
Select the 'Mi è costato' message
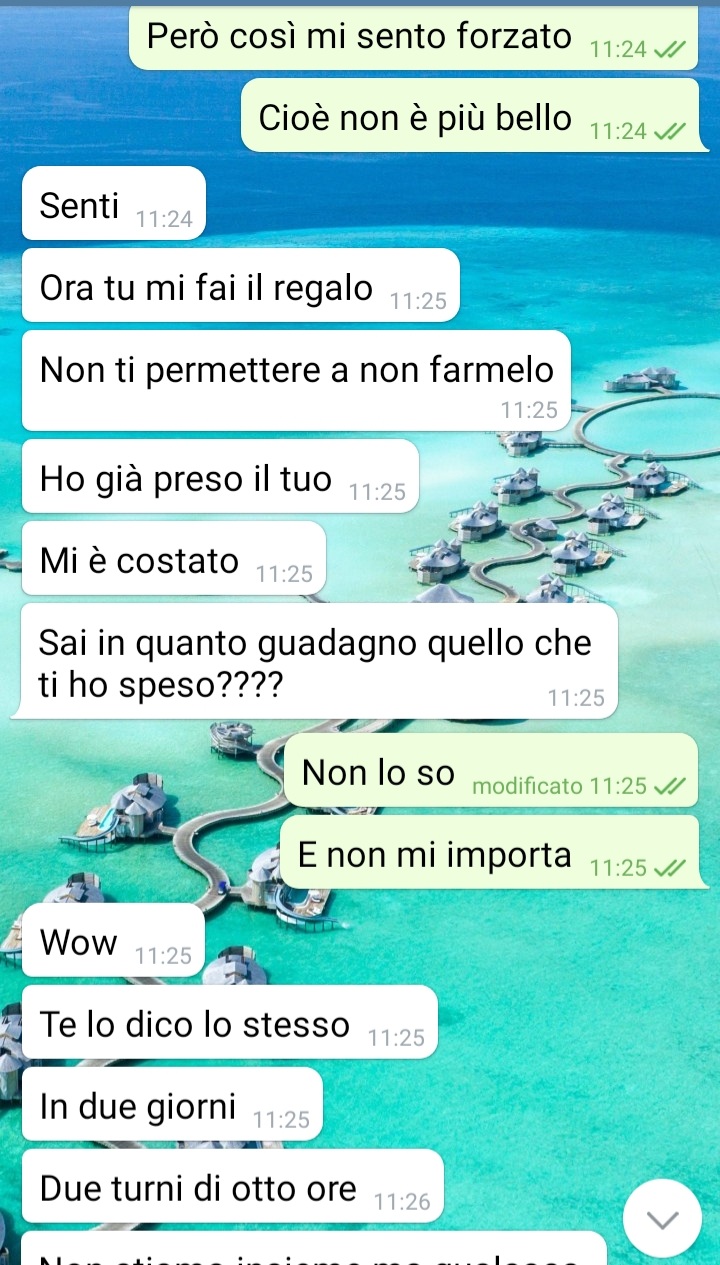pos(174,558)
